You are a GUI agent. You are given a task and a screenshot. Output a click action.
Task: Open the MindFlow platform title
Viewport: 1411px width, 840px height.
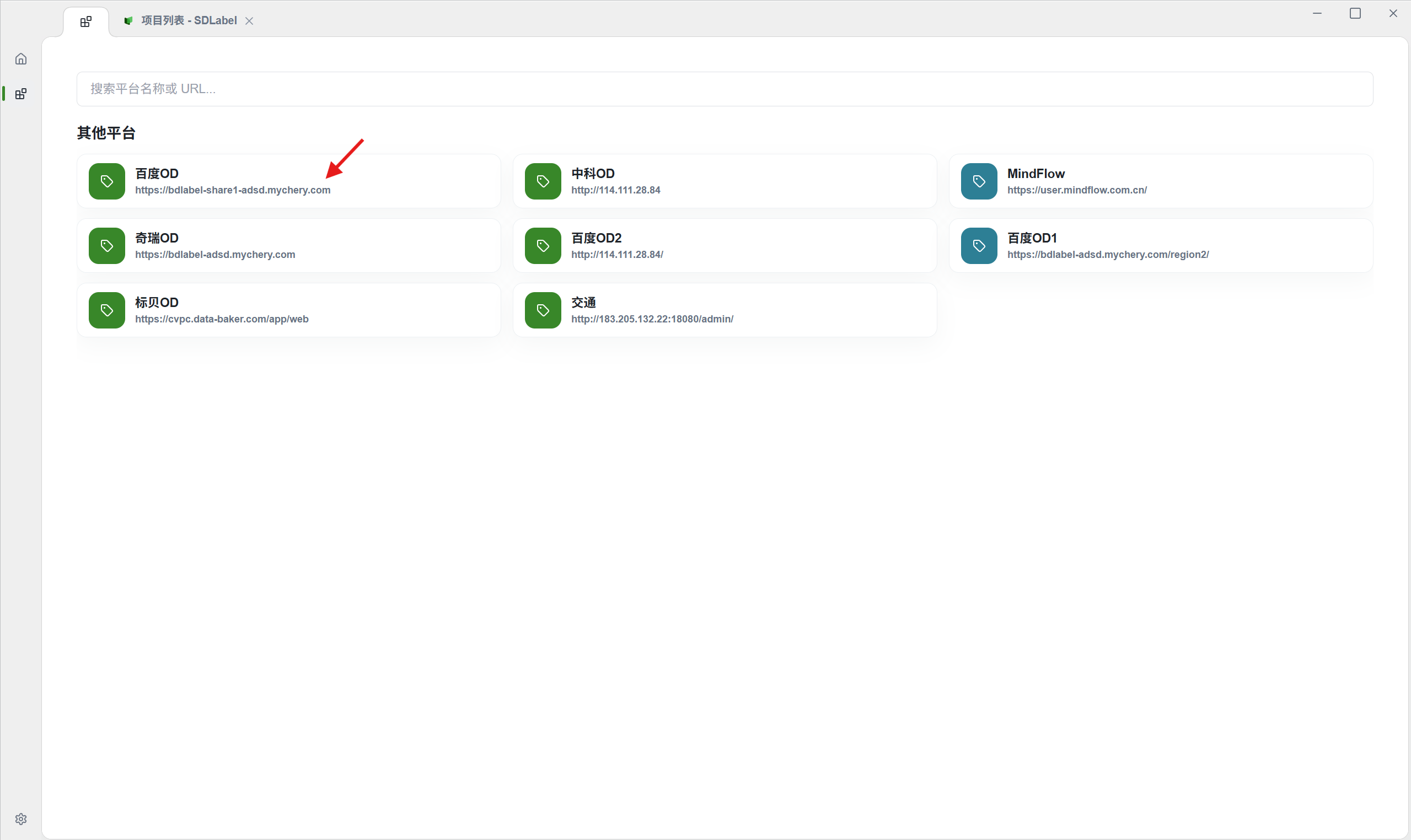1036,173
